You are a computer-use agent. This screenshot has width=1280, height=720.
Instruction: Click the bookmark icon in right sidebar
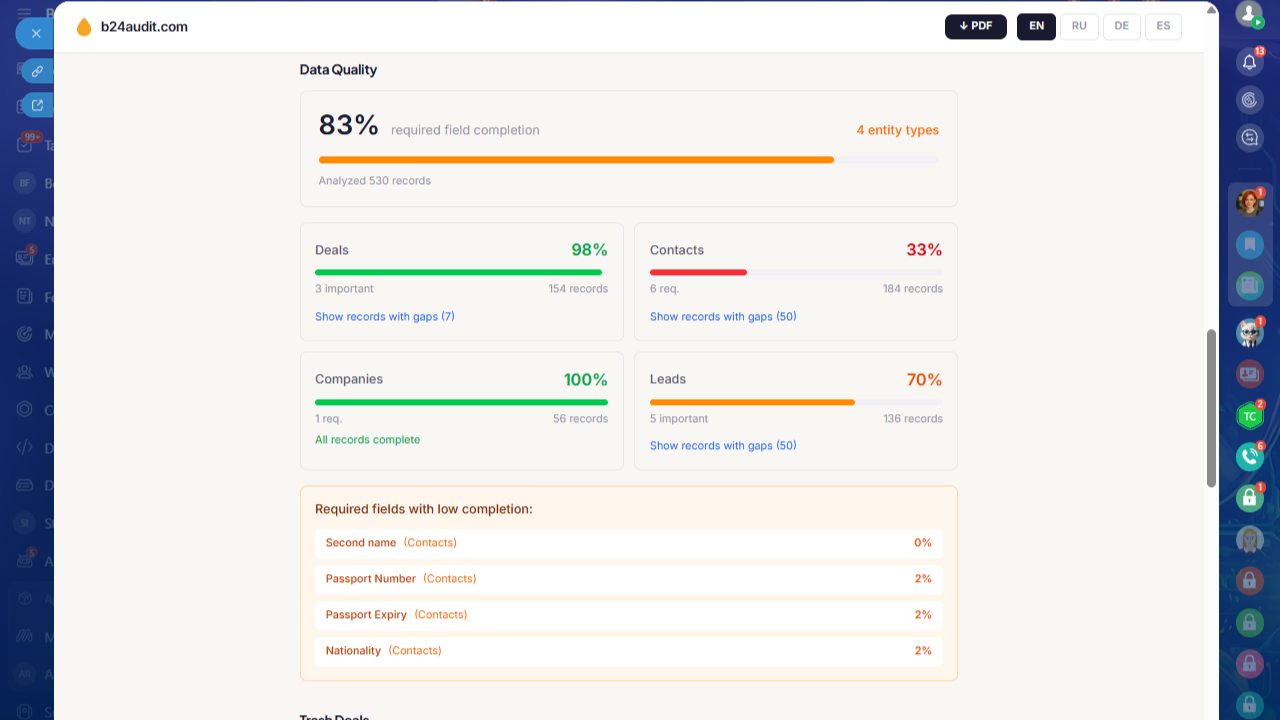[x=1249, y=244]
